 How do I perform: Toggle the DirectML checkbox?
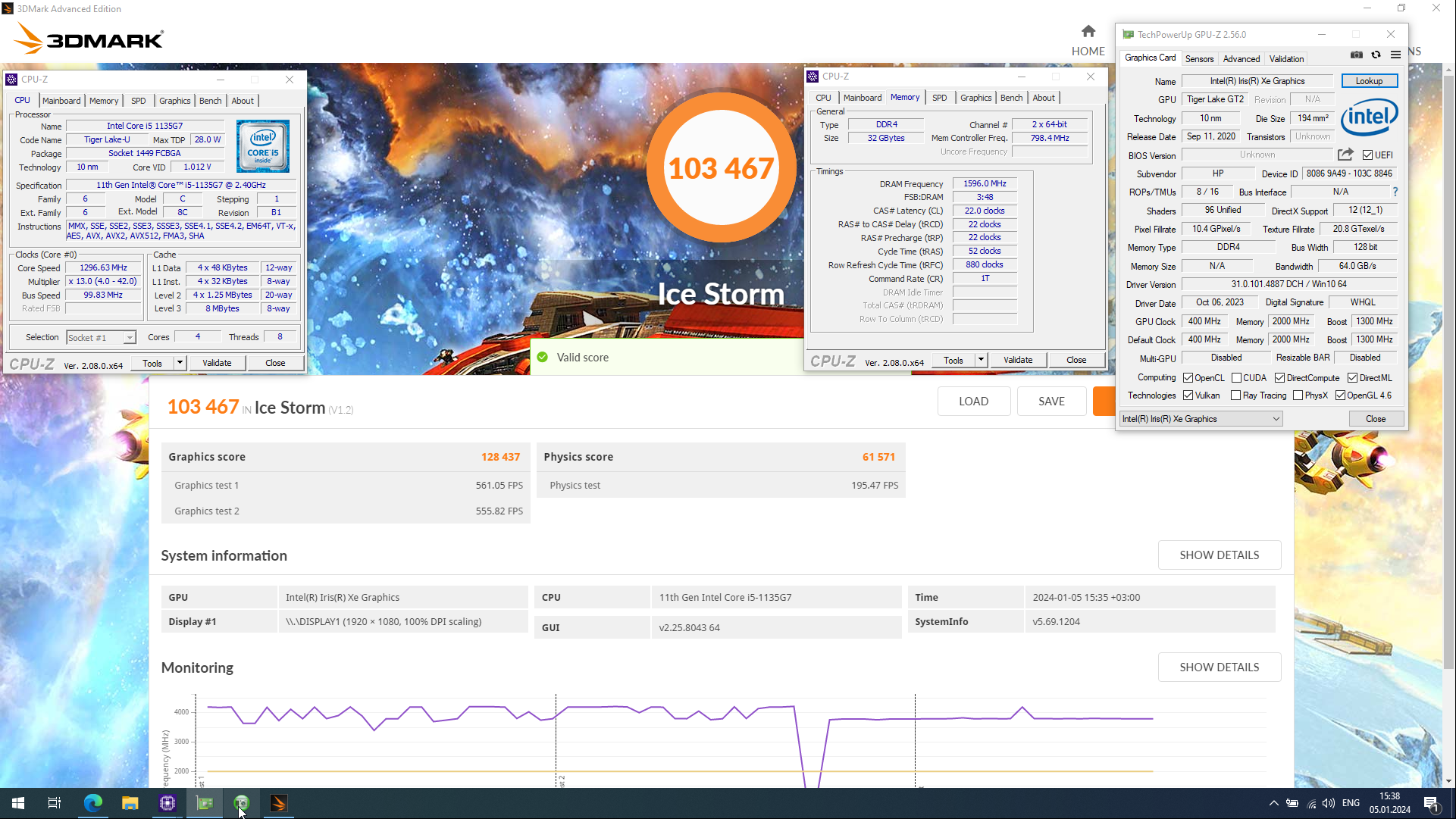click(1352, 378)
